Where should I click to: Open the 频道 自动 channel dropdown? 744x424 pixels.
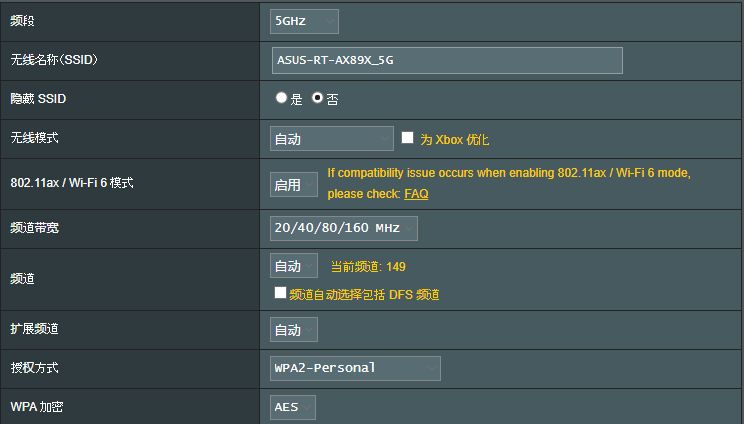pyautogui.click(x=294, y=266)
